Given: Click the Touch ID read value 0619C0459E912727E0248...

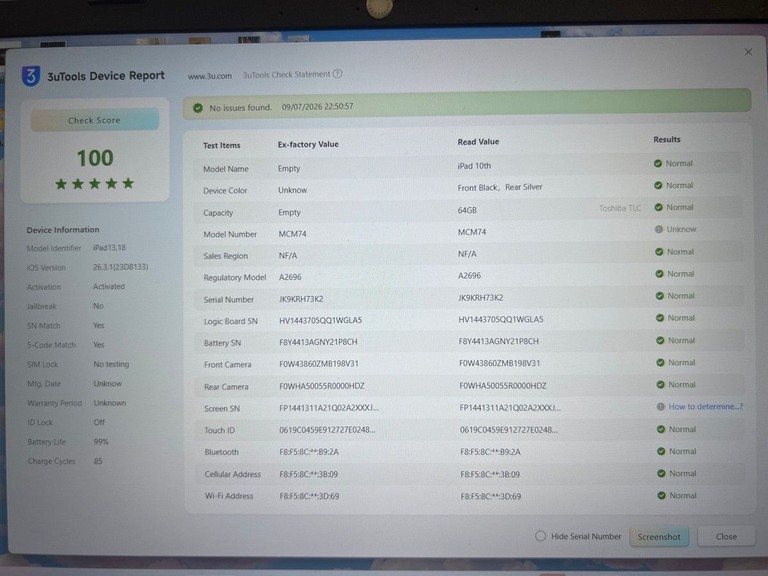Looking at the screenshot, I should pyautogui.click(x=509, y=430).
